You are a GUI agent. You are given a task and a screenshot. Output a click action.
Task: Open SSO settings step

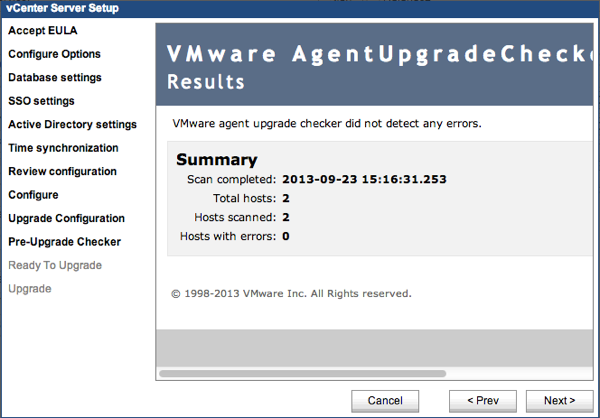point(41,101)
